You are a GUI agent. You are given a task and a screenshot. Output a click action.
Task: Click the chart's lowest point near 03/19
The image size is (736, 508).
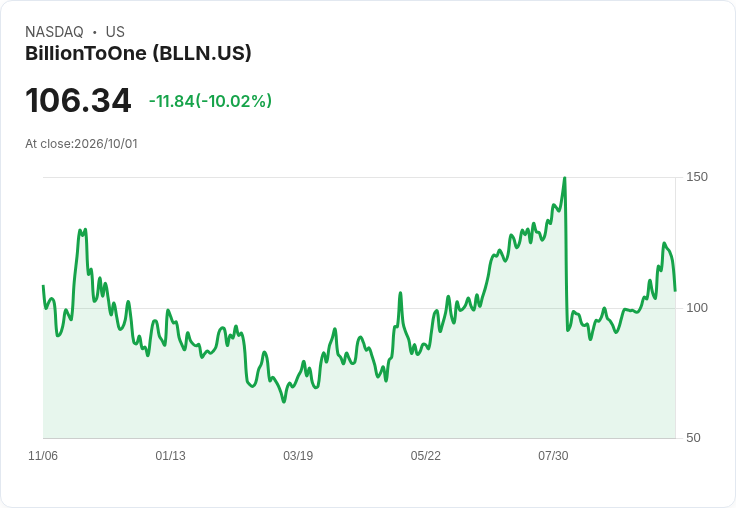(x=284, y=401)
